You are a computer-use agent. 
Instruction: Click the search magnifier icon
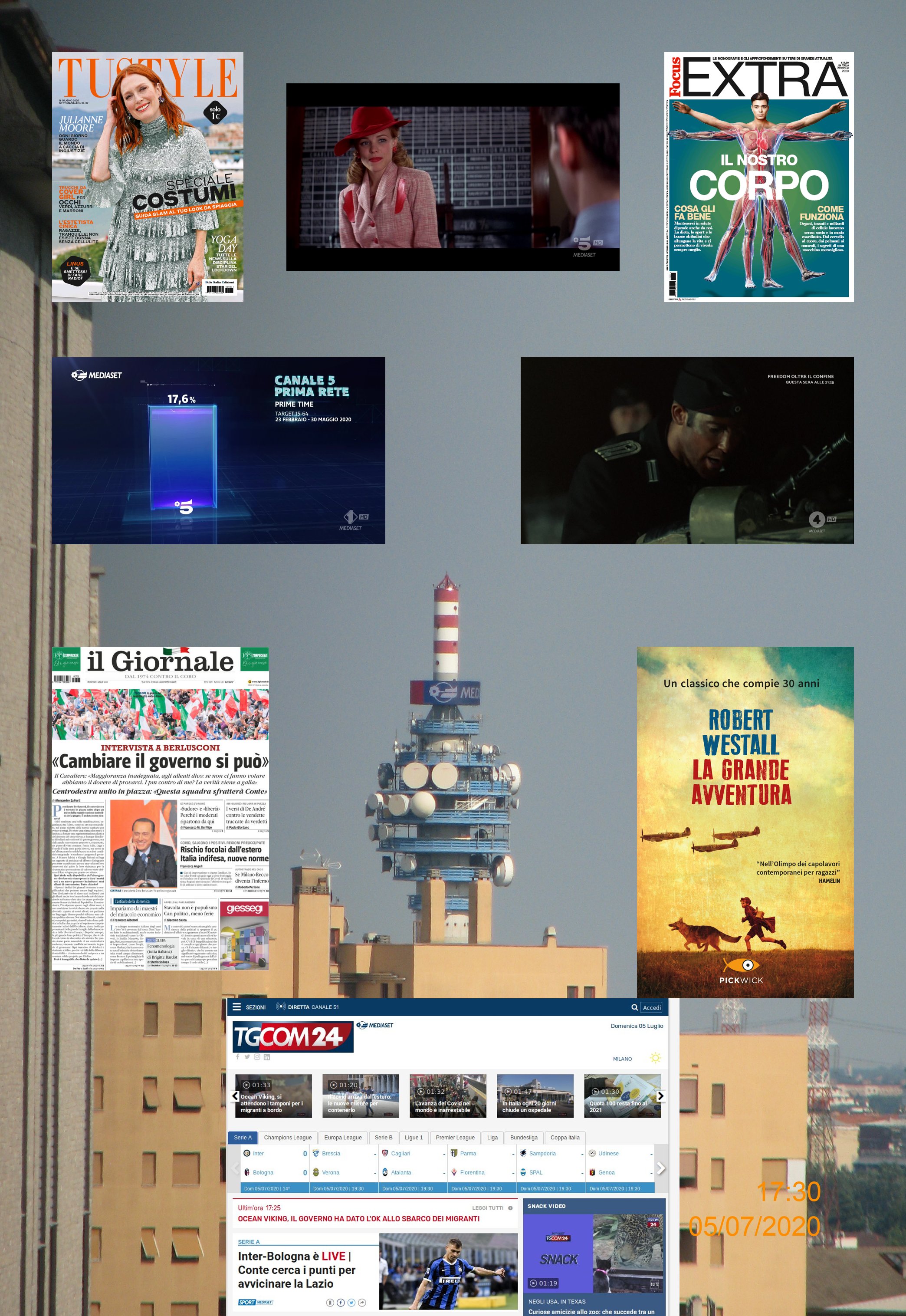634,1007
